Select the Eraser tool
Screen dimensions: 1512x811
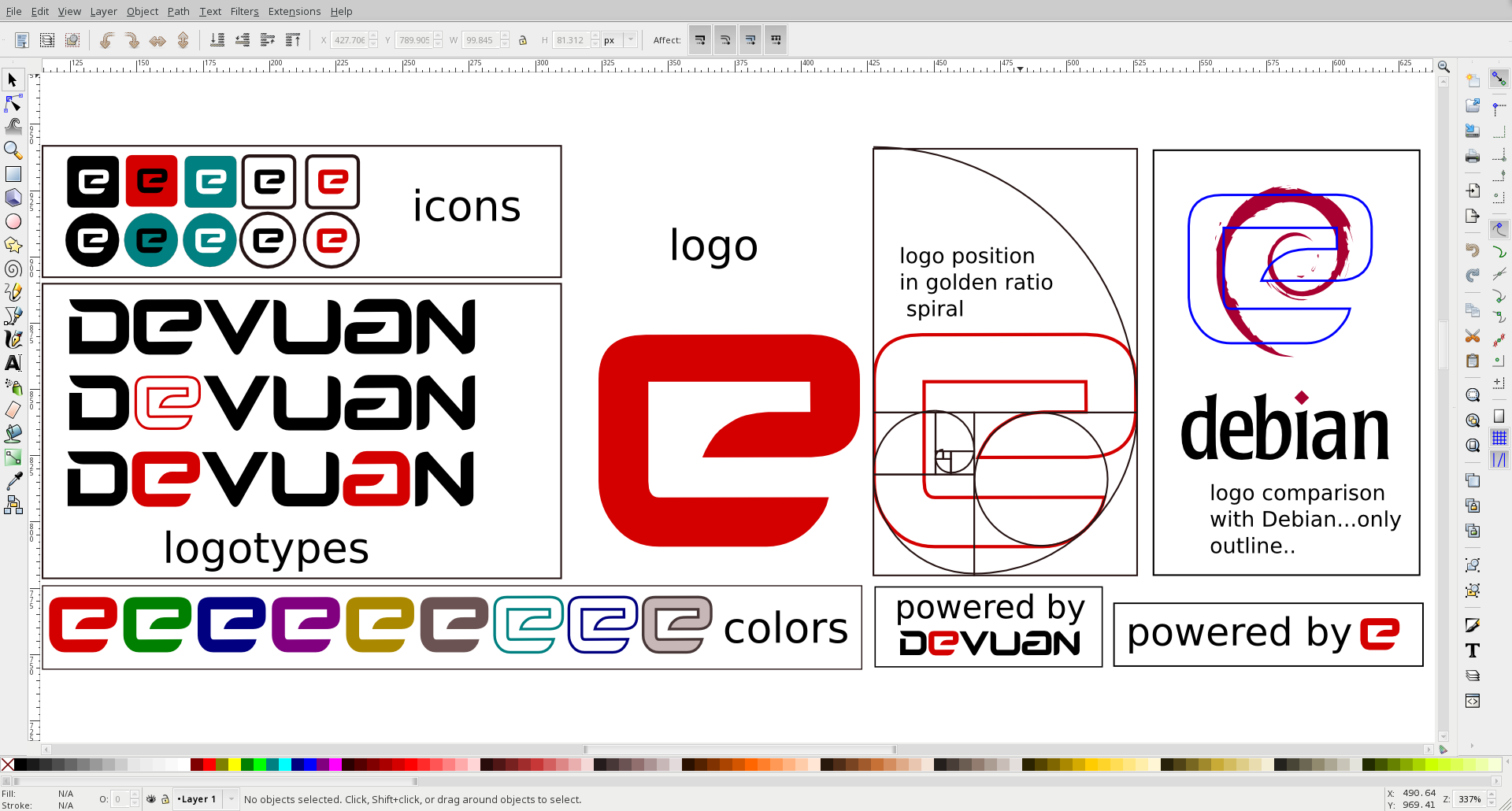point(13,410)
